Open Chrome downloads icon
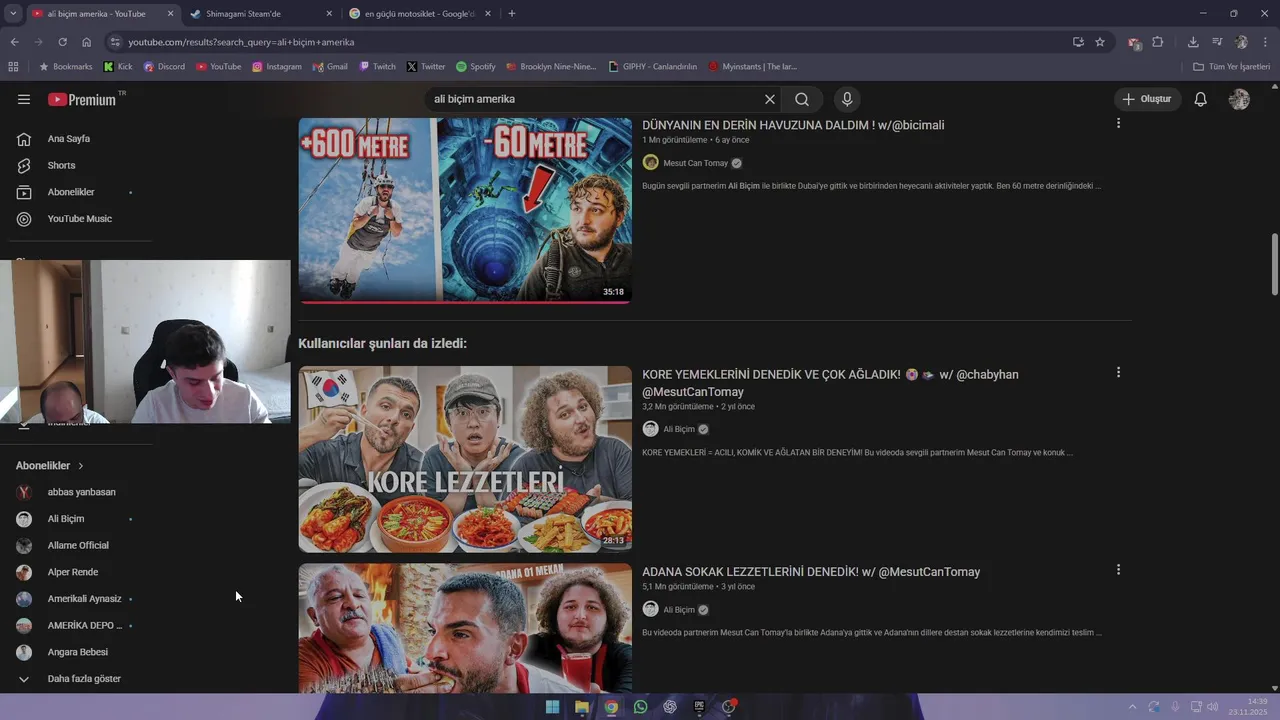 [x=1193, y=42]
